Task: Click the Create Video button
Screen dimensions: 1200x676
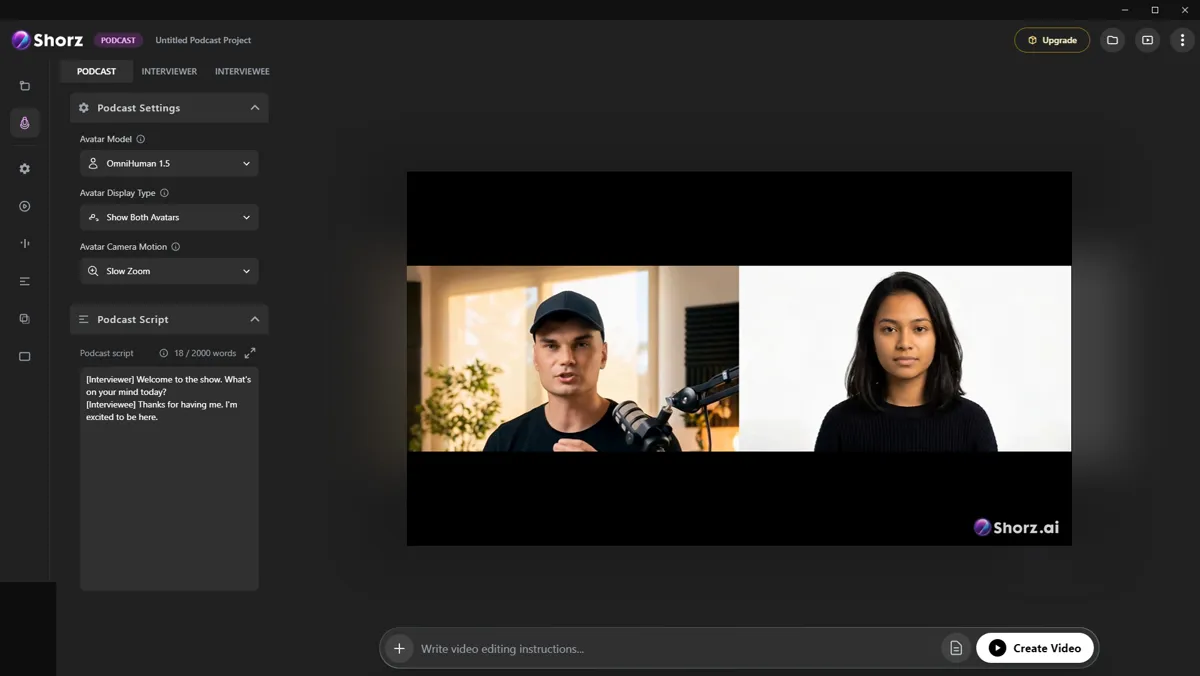Action: click(1035, 648)
